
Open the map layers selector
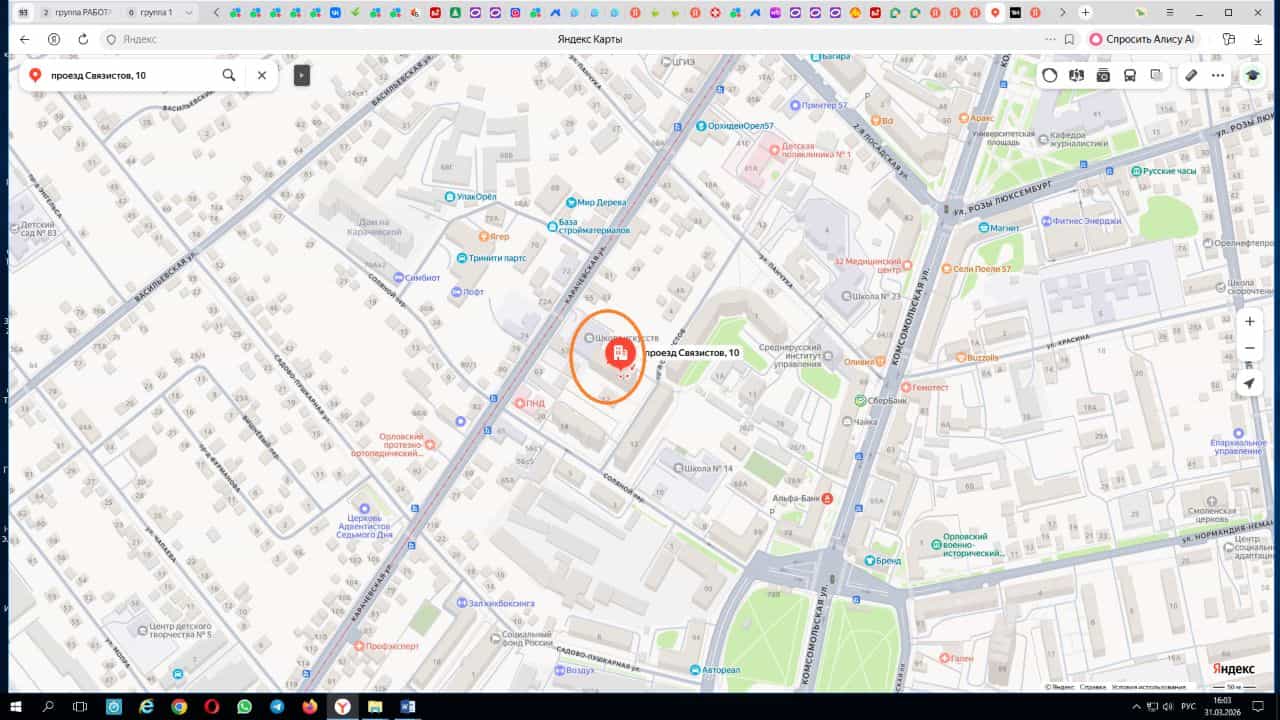pos(1157,75)
